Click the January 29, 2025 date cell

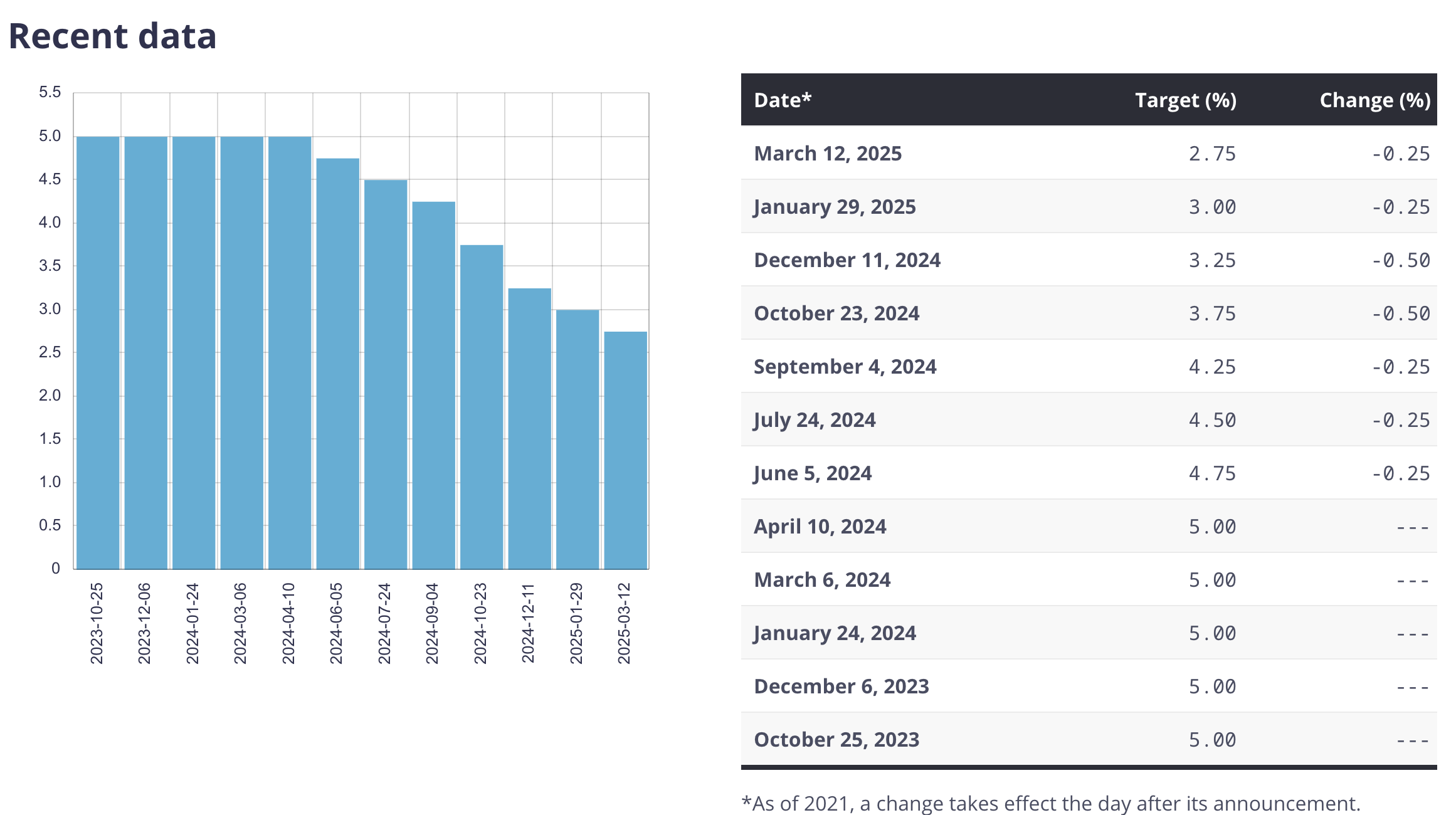pyautogui.click(x=835, y=207)
